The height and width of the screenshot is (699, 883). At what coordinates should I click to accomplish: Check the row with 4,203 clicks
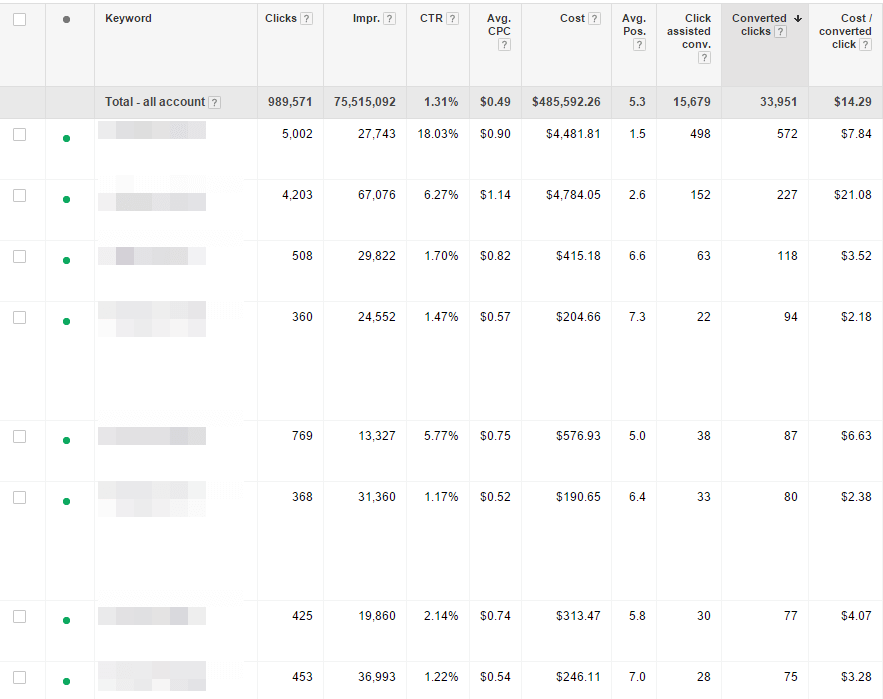20,196
